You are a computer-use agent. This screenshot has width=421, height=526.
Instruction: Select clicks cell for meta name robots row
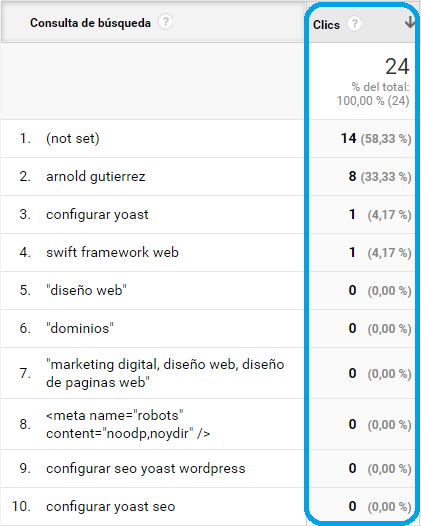tap(380, 425)
